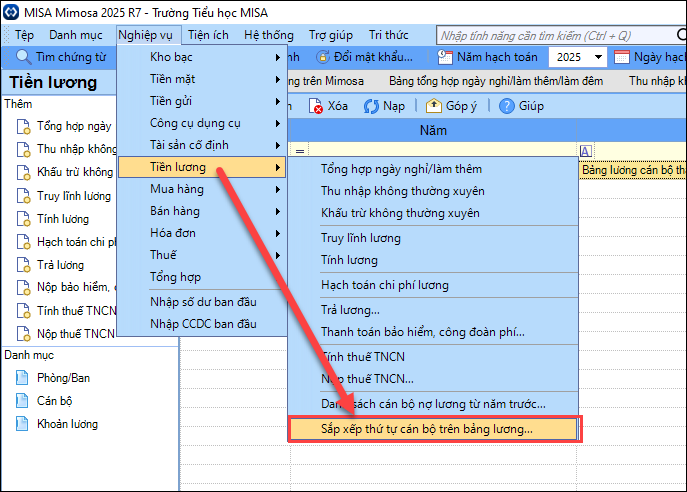Click the Giúp help icon
The height and width of the screenshot is (492, 687).
[506, 106]
